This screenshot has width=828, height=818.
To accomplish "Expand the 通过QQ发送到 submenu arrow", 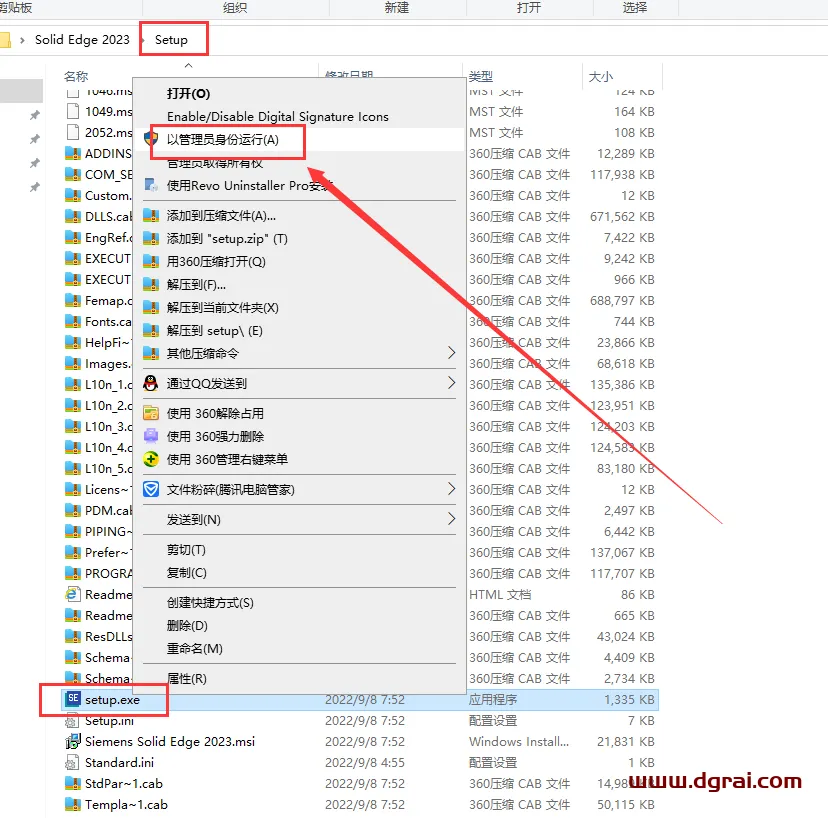I will pos(451,383).
